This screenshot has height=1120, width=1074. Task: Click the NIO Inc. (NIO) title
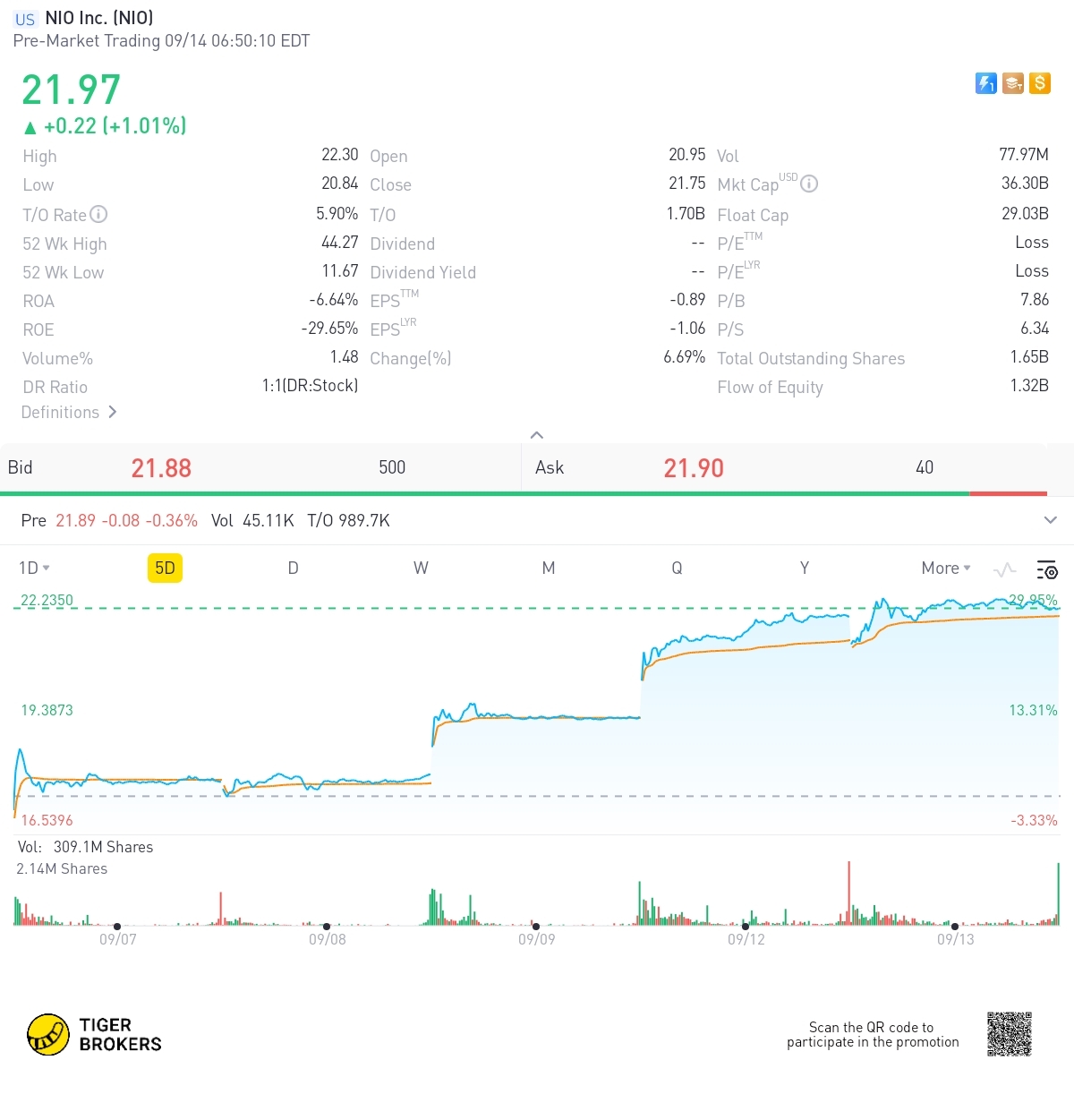(x=99, y=18)
